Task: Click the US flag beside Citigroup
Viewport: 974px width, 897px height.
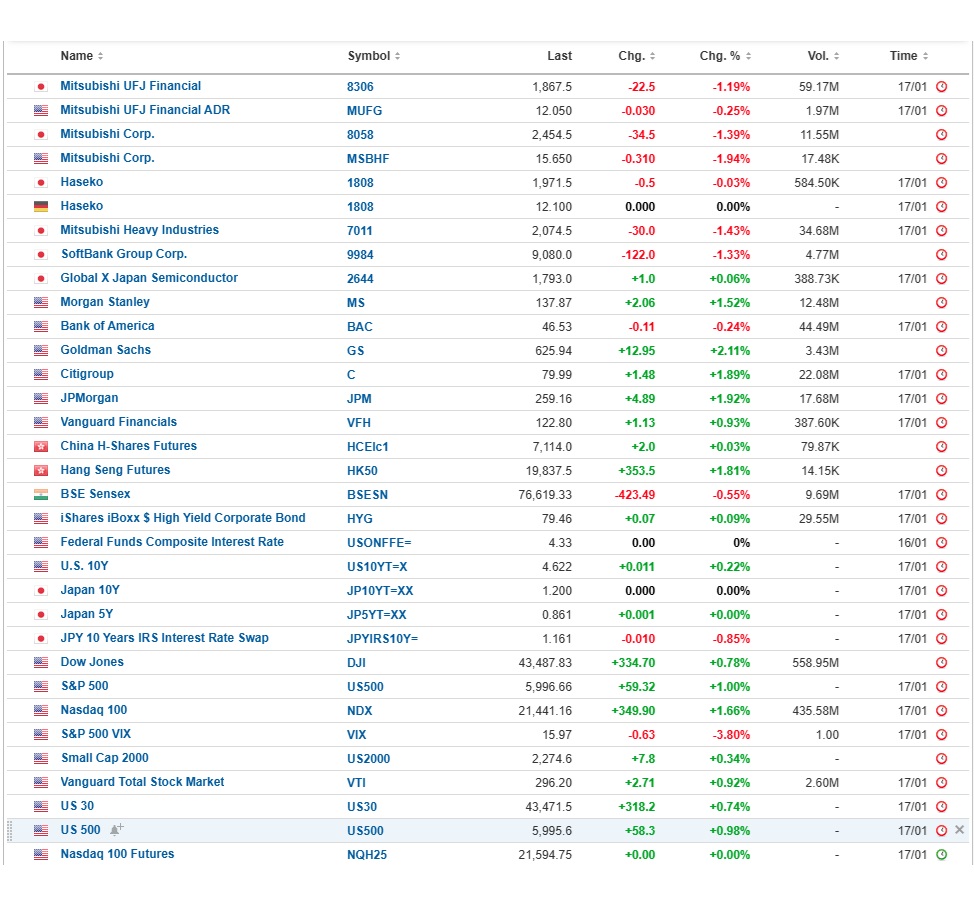Action: [41, 375]
